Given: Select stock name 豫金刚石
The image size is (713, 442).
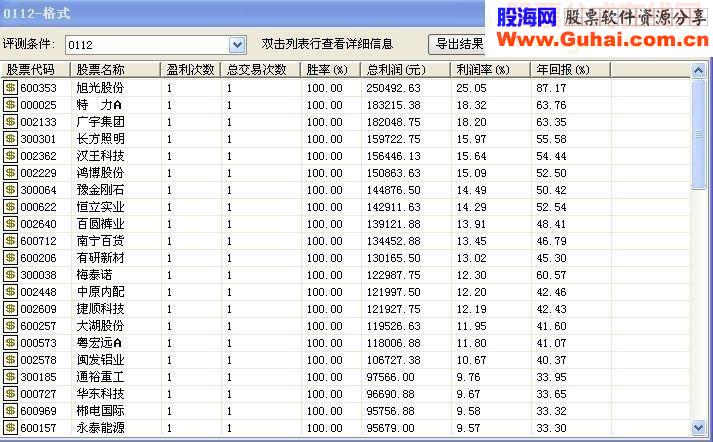Looking at the screenshot, I should [100, 190].
